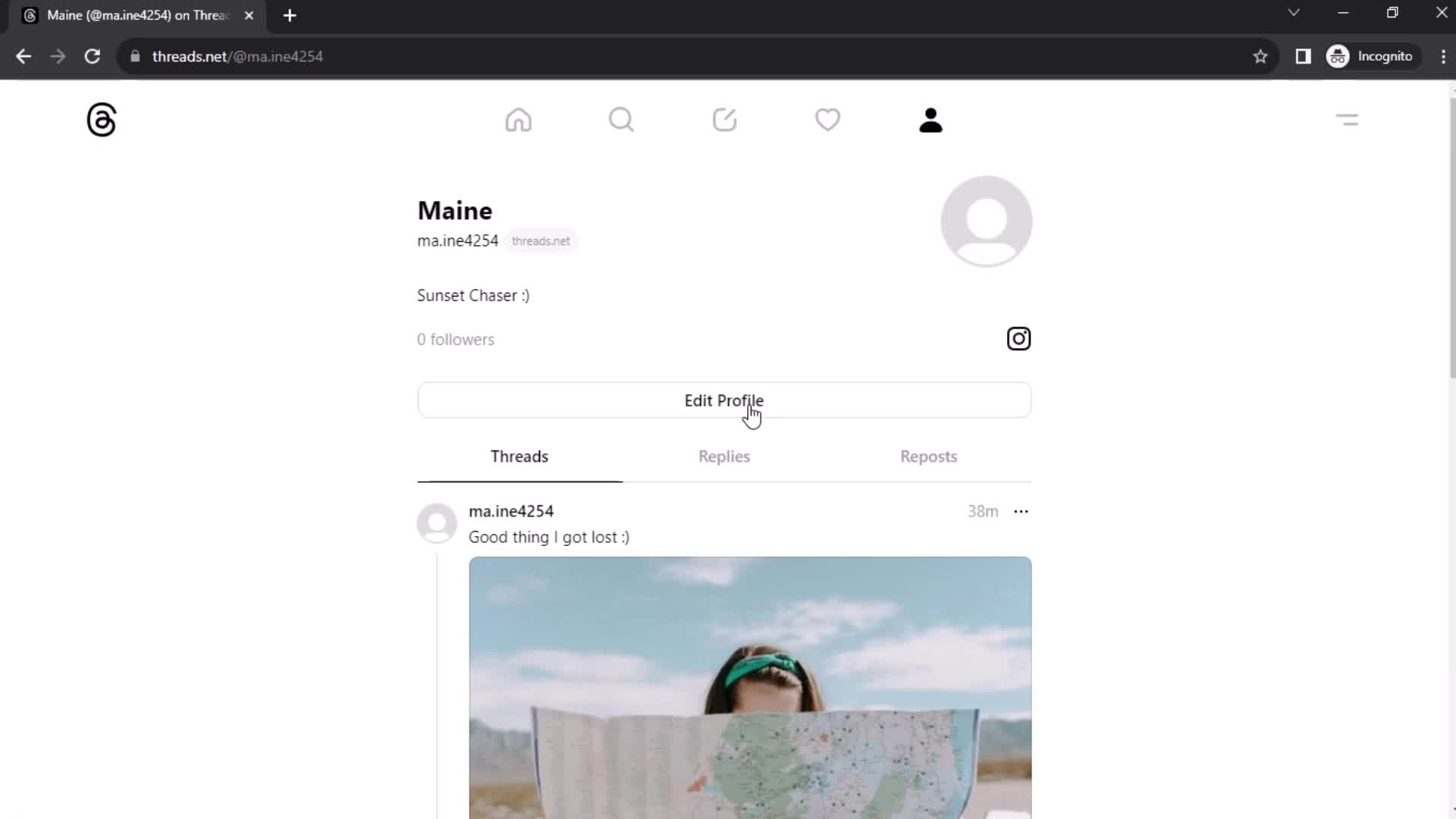Click the address bar input field

pyautogui.click(x=695, y=56)
